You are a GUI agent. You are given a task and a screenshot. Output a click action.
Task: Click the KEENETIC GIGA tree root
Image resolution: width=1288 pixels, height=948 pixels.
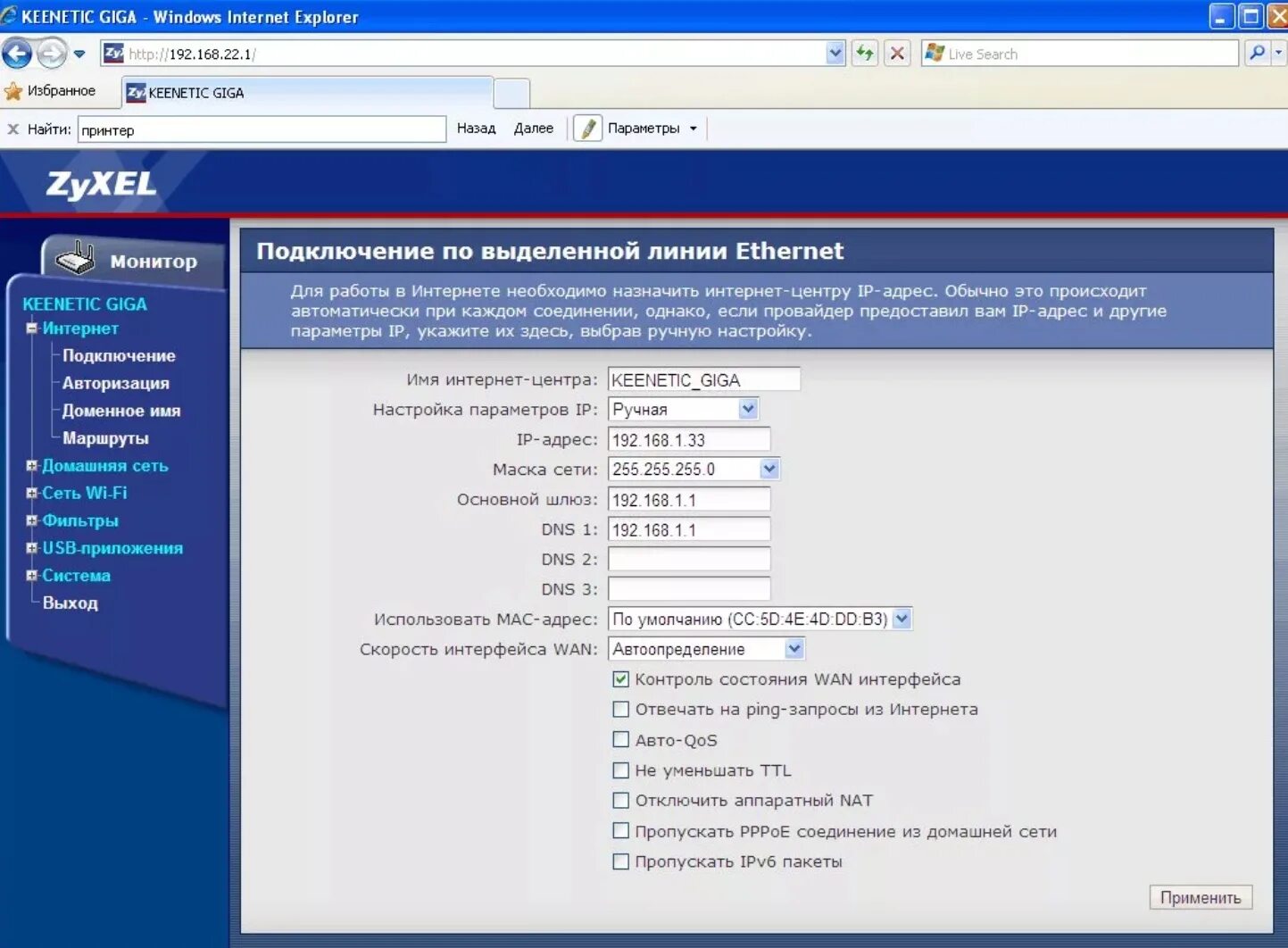(x=85, y=304)
